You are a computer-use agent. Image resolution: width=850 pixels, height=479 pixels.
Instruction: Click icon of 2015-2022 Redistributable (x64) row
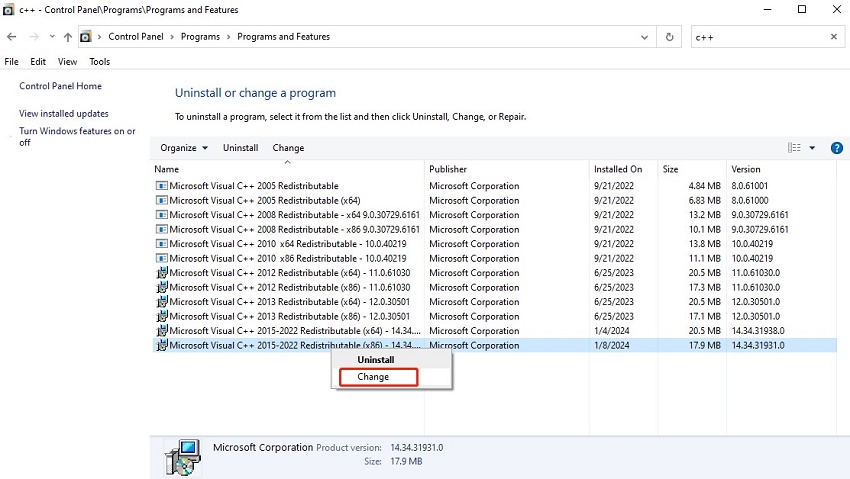tap(162, 331)
